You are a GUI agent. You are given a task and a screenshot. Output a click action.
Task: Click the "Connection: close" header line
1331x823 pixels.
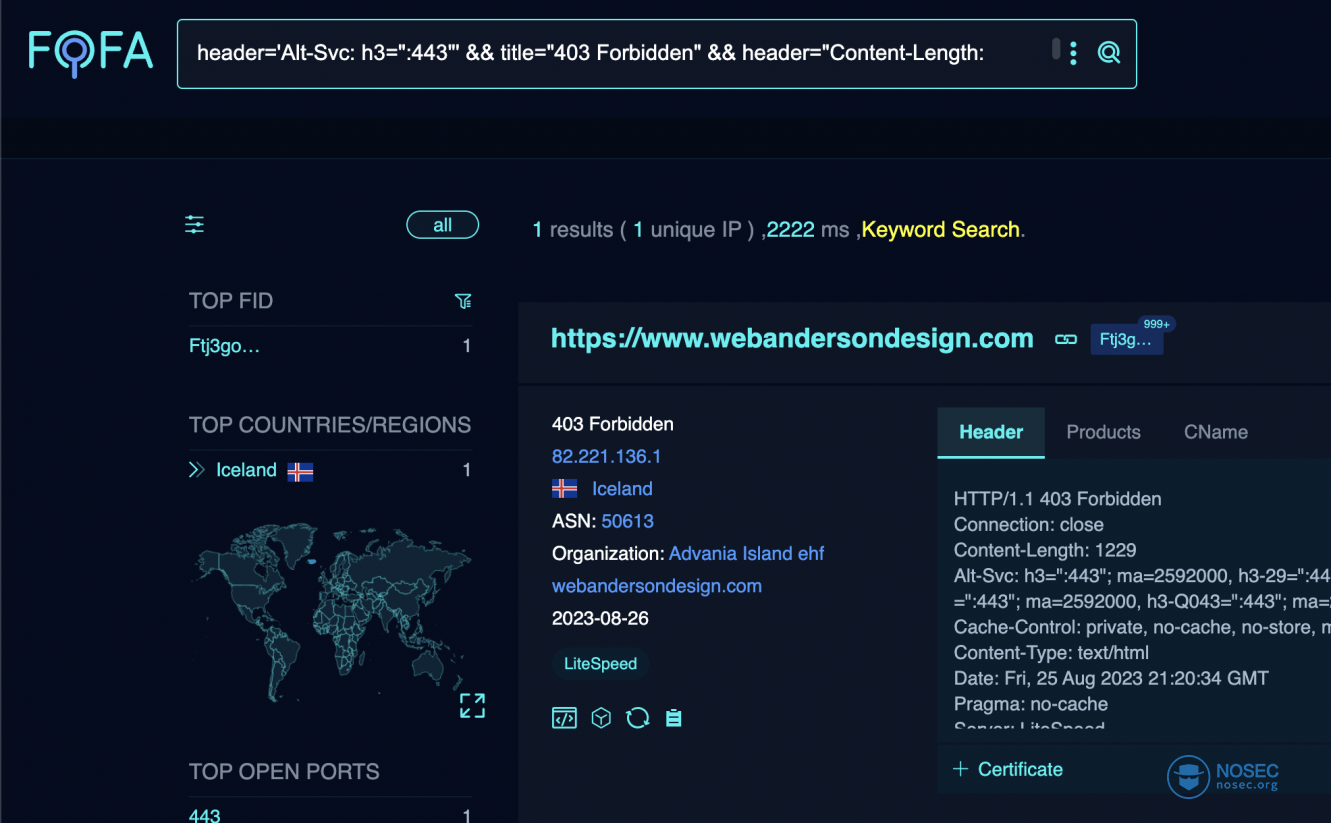pyautogui.click(x=1029, y=524)
